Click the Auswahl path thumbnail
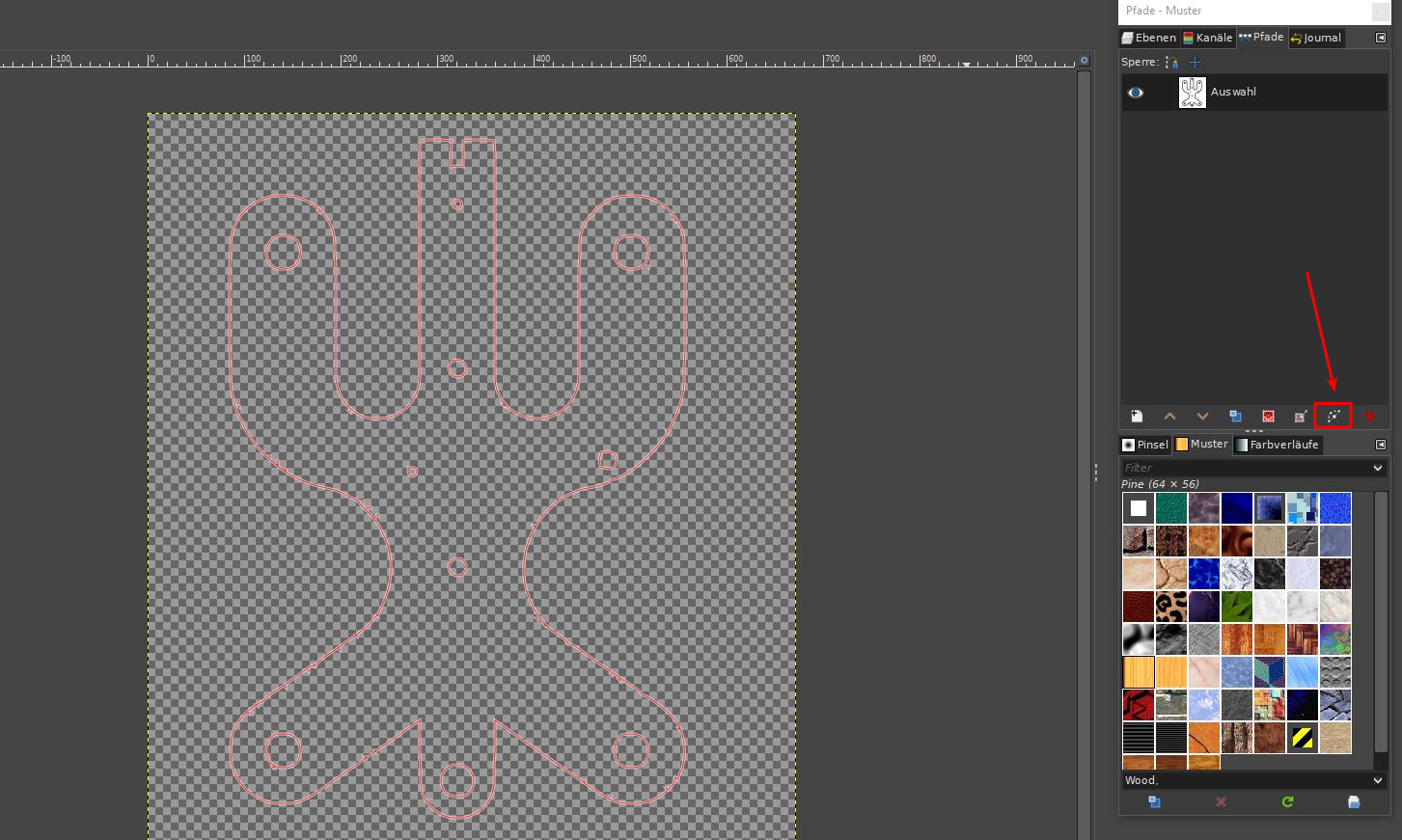The image size is (1402, 840). point(1192,93)
